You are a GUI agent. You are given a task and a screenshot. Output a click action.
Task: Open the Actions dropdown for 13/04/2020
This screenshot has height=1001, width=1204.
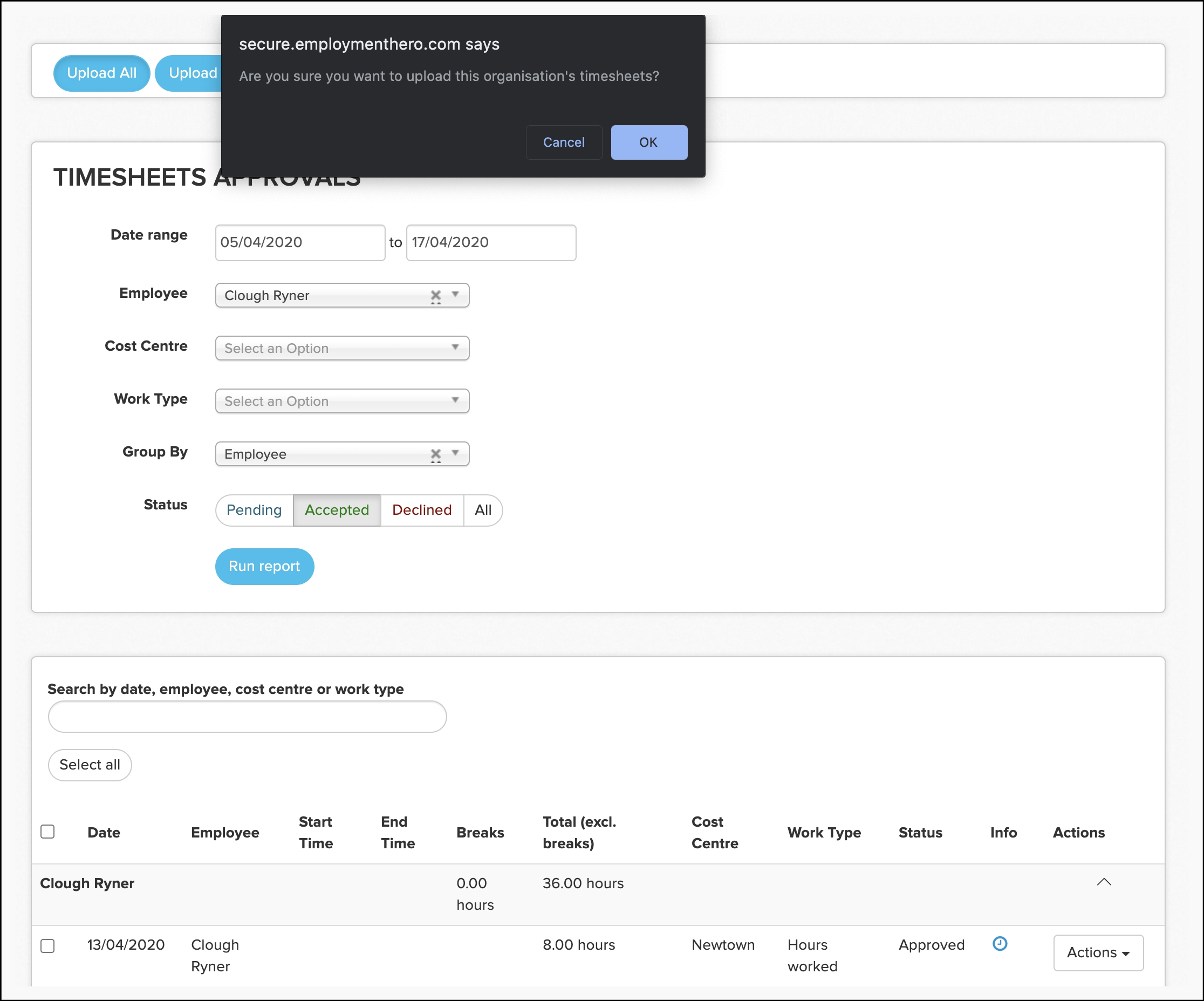[1098, 952]
